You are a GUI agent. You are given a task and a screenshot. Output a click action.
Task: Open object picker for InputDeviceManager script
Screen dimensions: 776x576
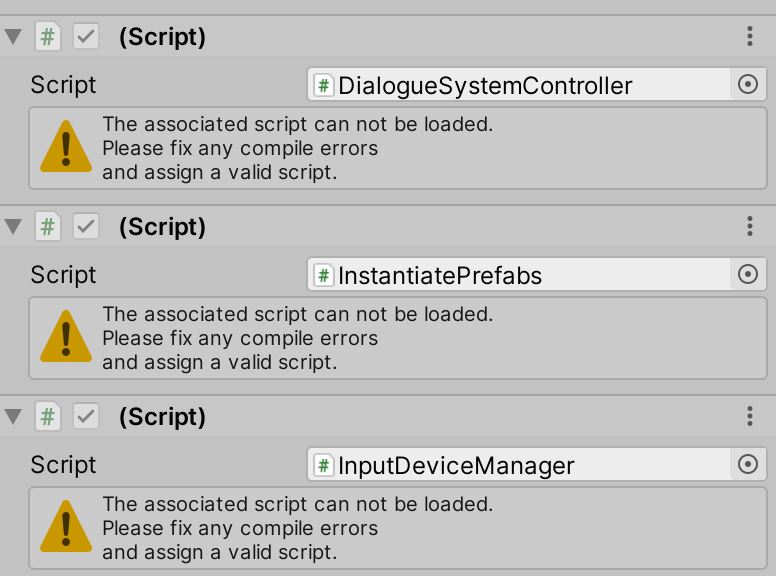748,465
